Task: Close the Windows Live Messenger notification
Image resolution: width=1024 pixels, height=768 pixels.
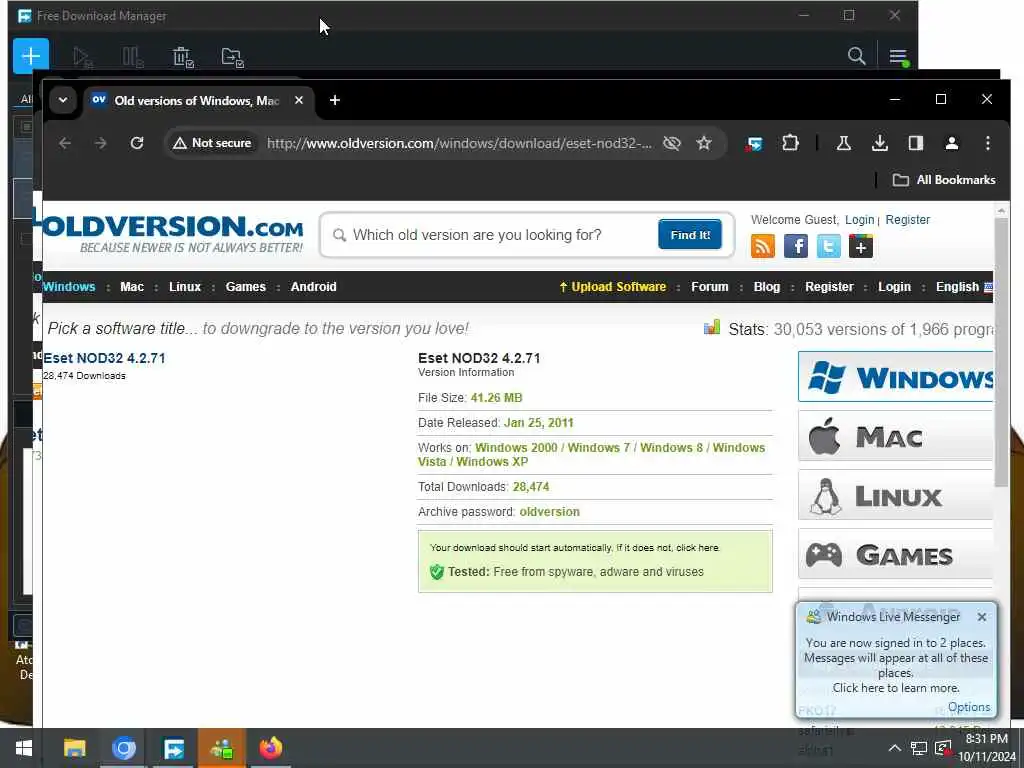Action: coord(982,616)
